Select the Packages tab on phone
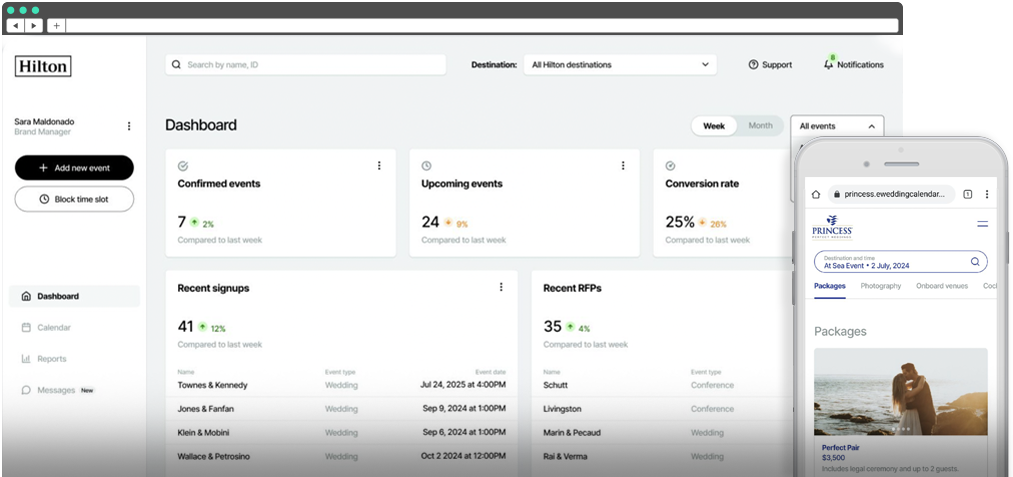Screen dimensions: 1013x477 pos(830,286)
